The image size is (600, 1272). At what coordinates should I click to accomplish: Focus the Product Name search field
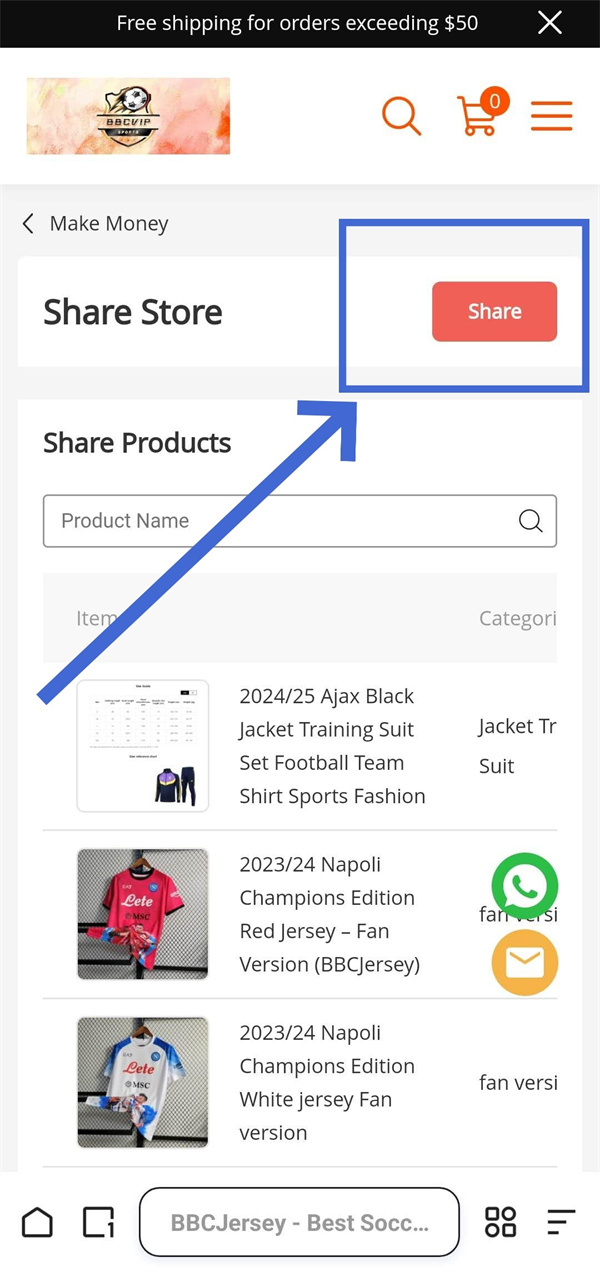click(300, 521)
